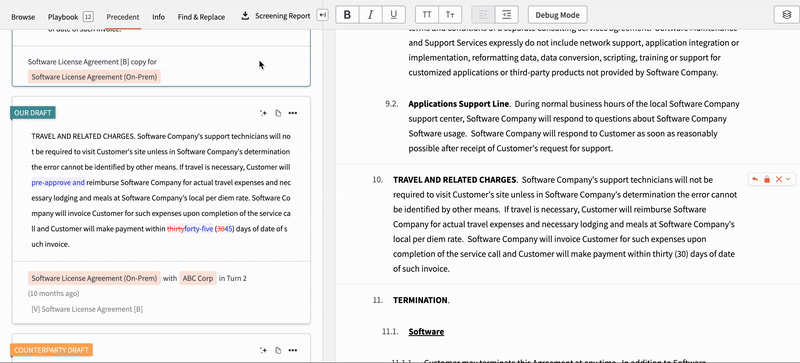The width and height of the screenshot is (800, 363).
Task: Click the Software License Agreement (On-Prem) tag beside ABC Corp
Action: click(x=94, y=278)
